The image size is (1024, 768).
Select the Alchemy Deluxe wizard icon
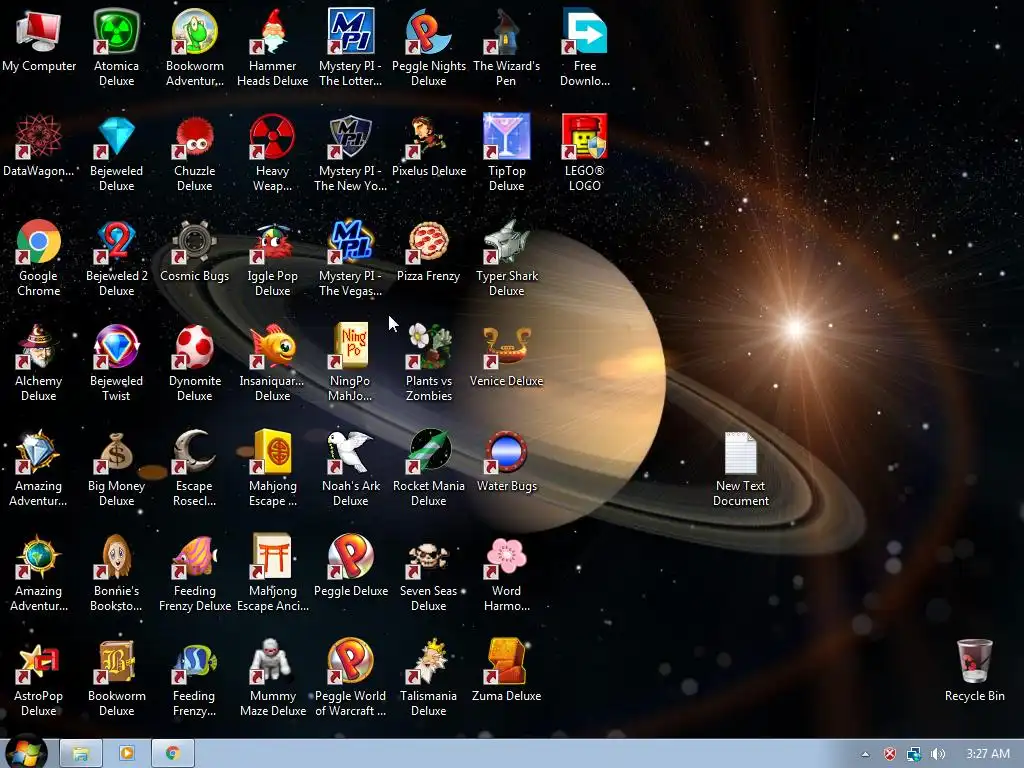click(x=39, y=347)
